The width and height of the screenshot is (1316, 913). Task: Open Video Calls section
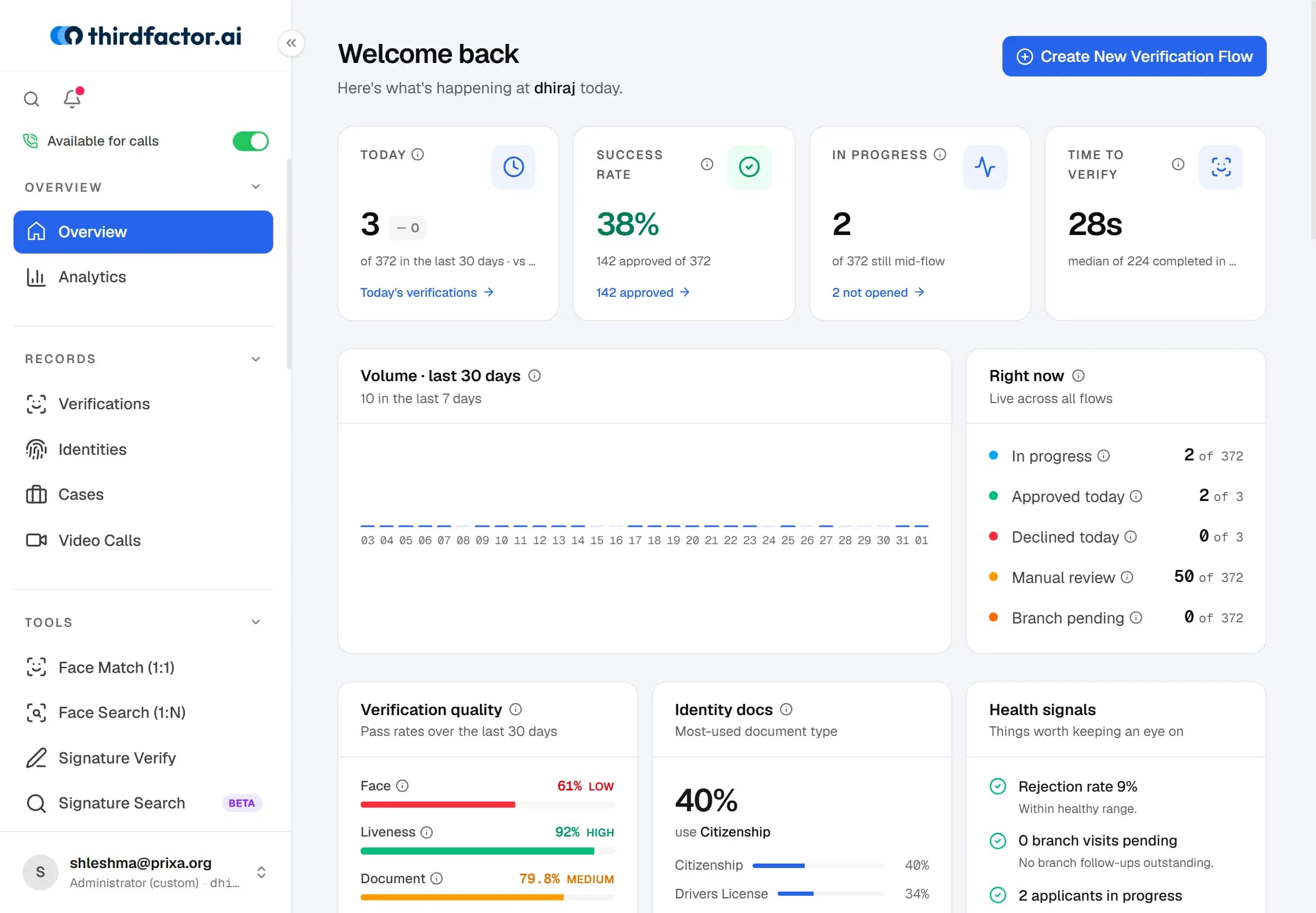pyautogui.click(x=143, y=541)
